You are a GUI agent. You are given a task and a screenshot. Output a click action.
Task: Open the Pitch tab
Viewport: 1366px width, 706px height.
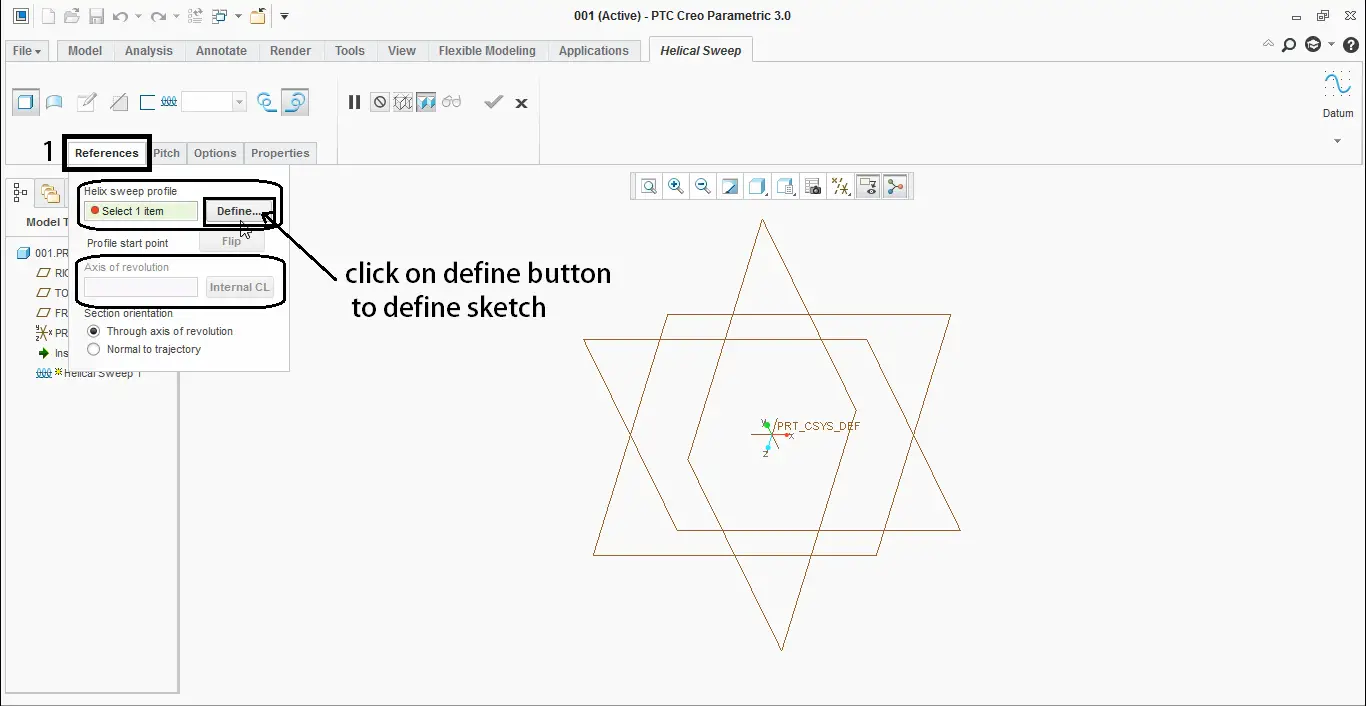(167, 153)
